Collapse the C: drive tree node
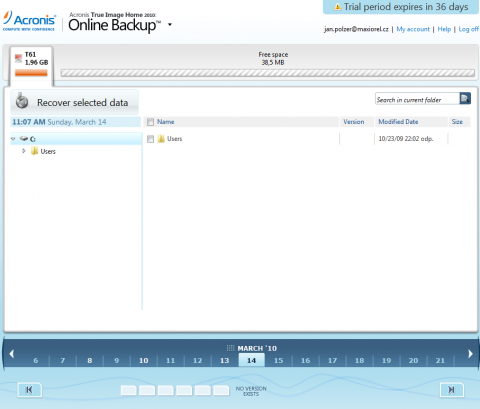 pyautogui.click(x=13, y=139)
